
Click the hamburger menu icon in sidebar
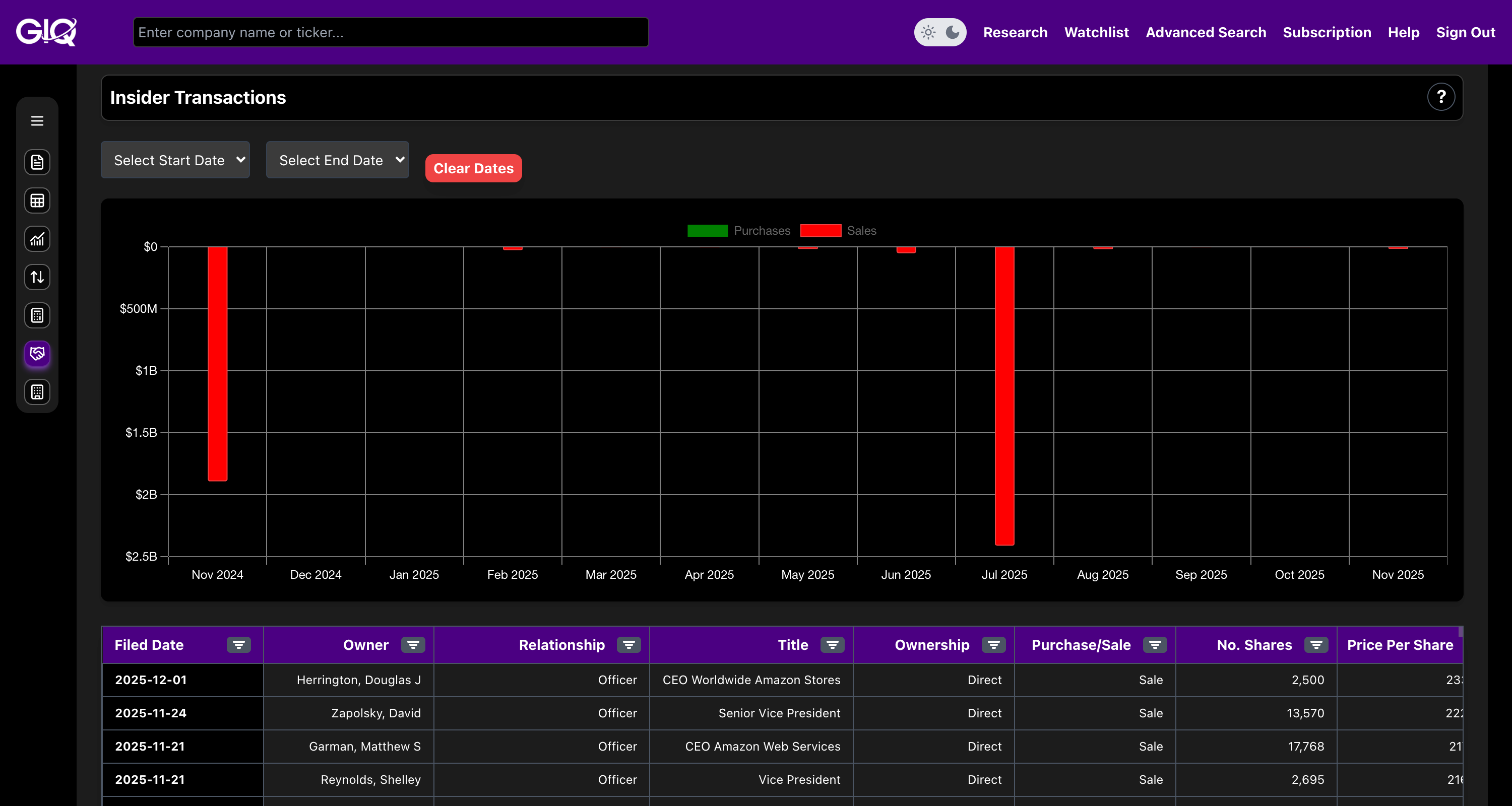pos(37,121)
